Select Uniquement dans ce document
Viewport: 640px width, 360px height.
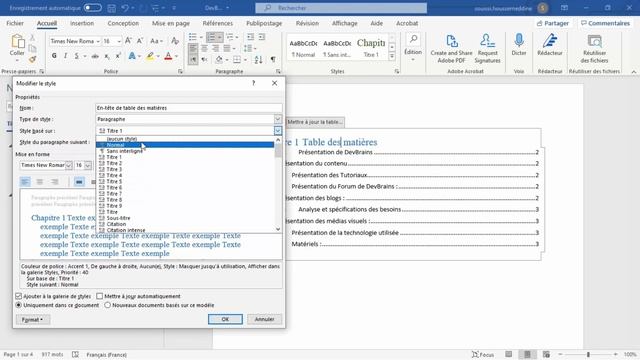(18, 305)
